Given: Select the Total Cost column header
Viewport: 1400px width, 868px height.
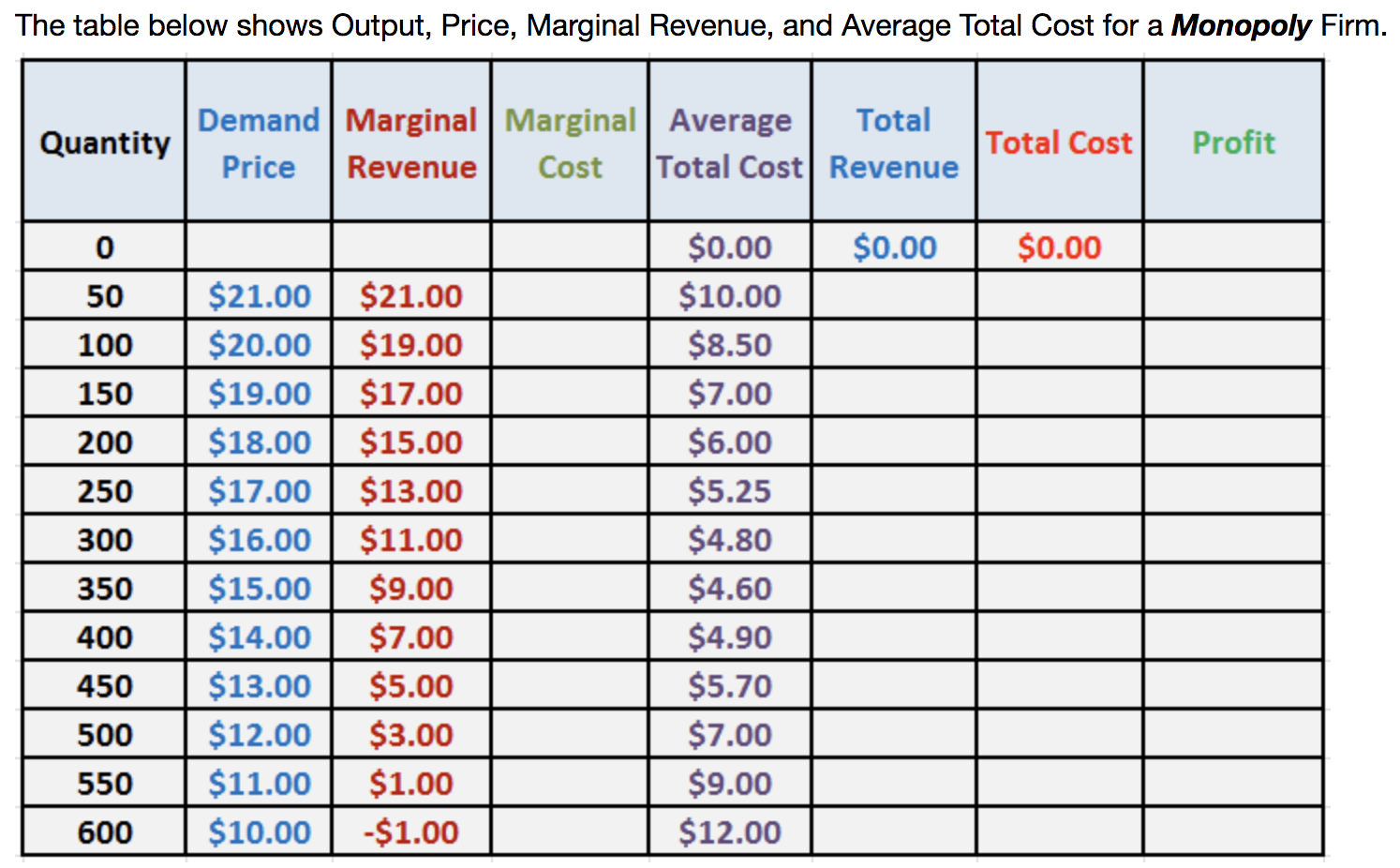Looking at the screenshot, I should coord(1058,142).
